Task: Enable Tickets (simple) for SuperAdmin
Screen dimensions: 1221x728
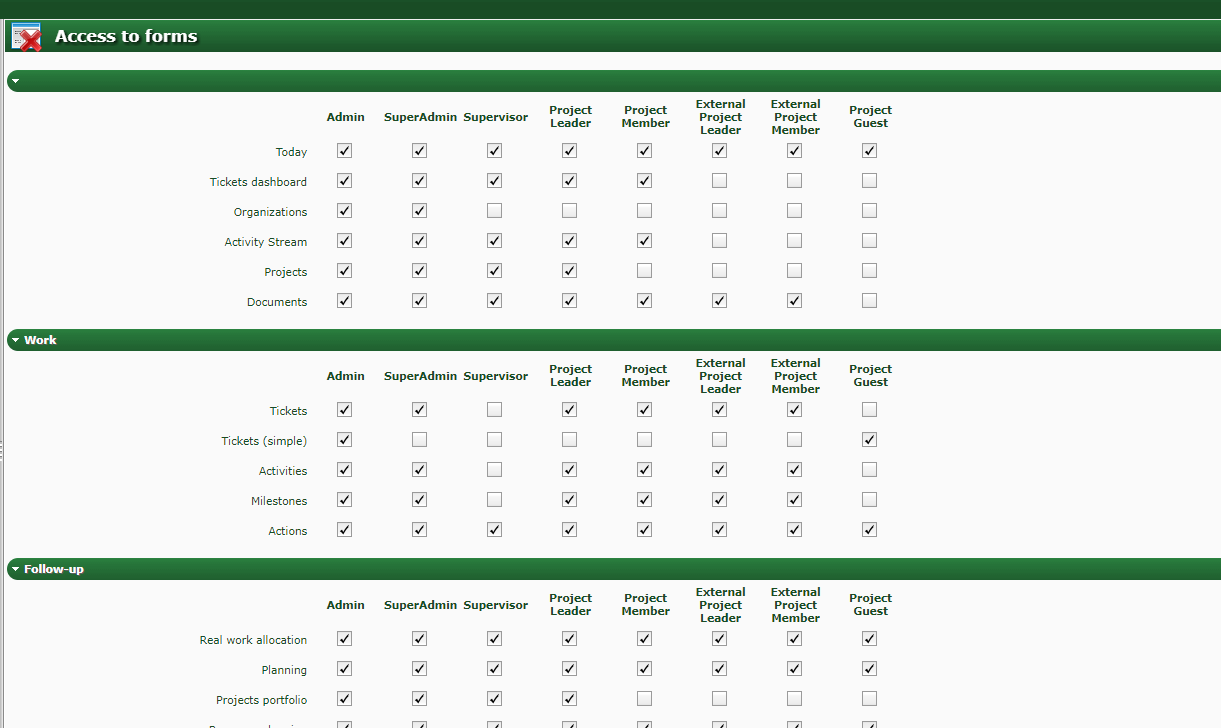Action: click(x=419, y=440)
